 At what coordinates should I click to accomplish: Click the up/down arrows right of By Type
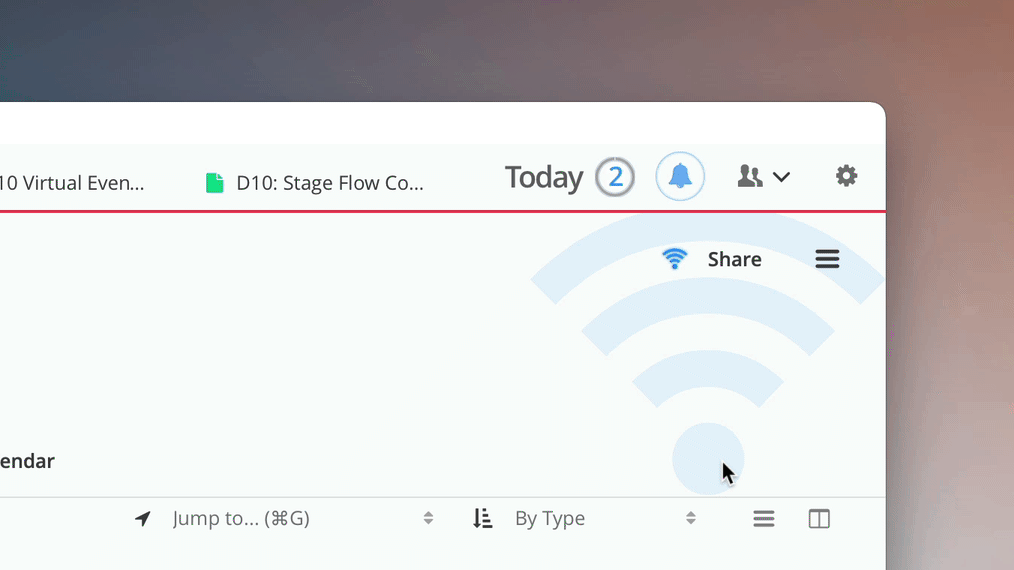coord(690,518)
